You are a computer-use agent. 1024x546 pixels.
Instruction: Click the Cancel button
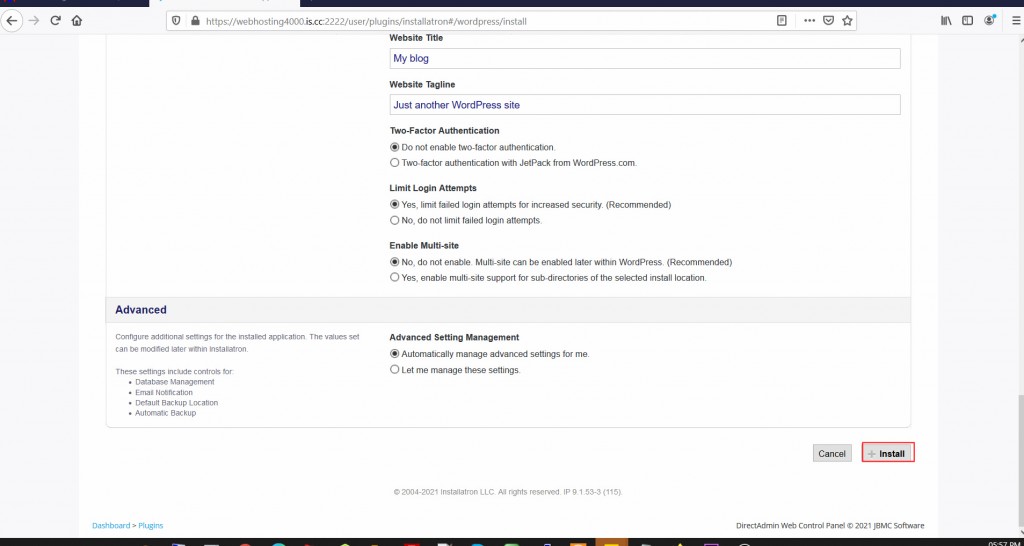832,453
